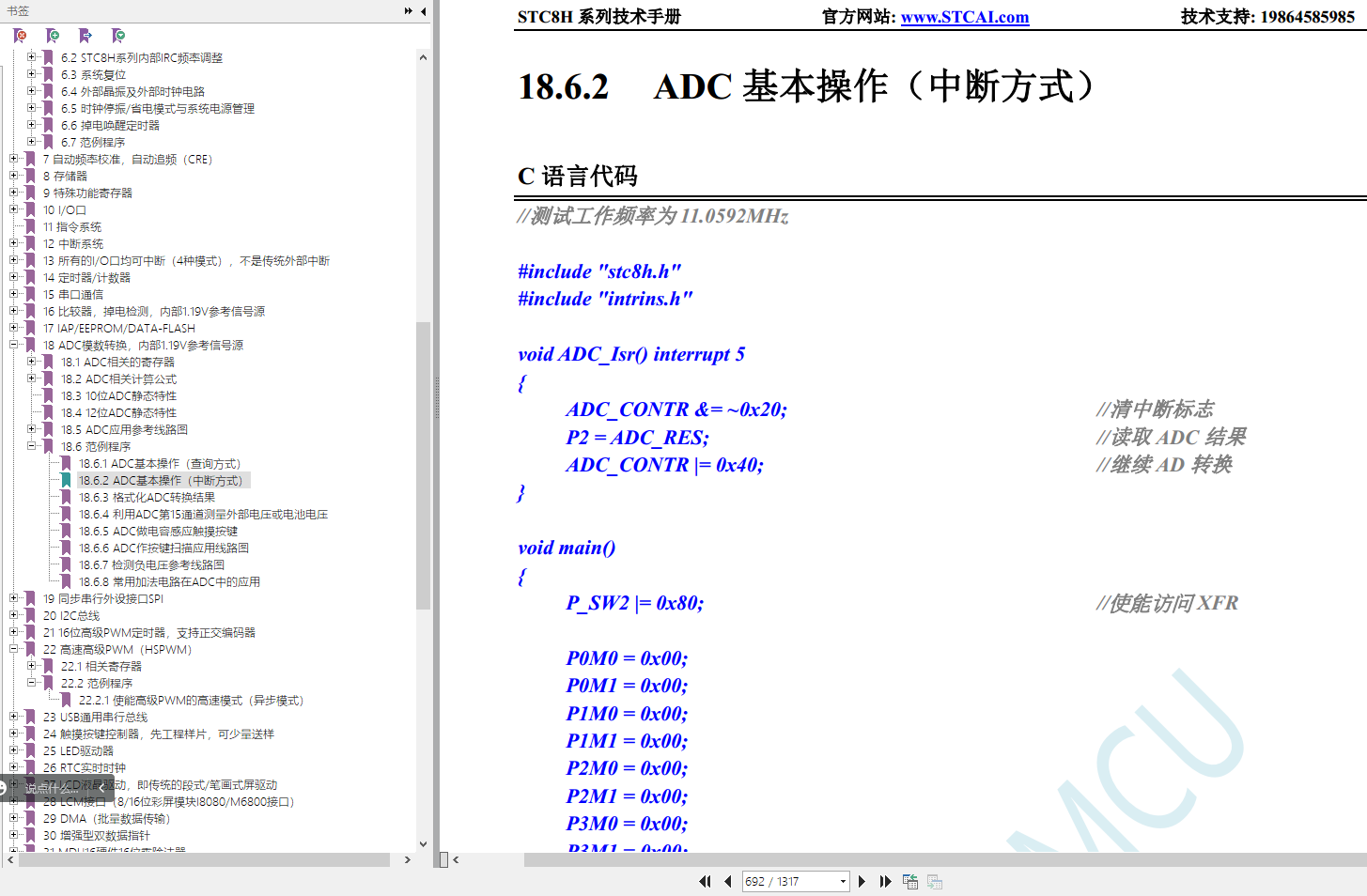Collapse the 22 高速高级PWM bookmark node
Image resolution: width=1367 pixels, height=896 pixels.
[14, 649]
